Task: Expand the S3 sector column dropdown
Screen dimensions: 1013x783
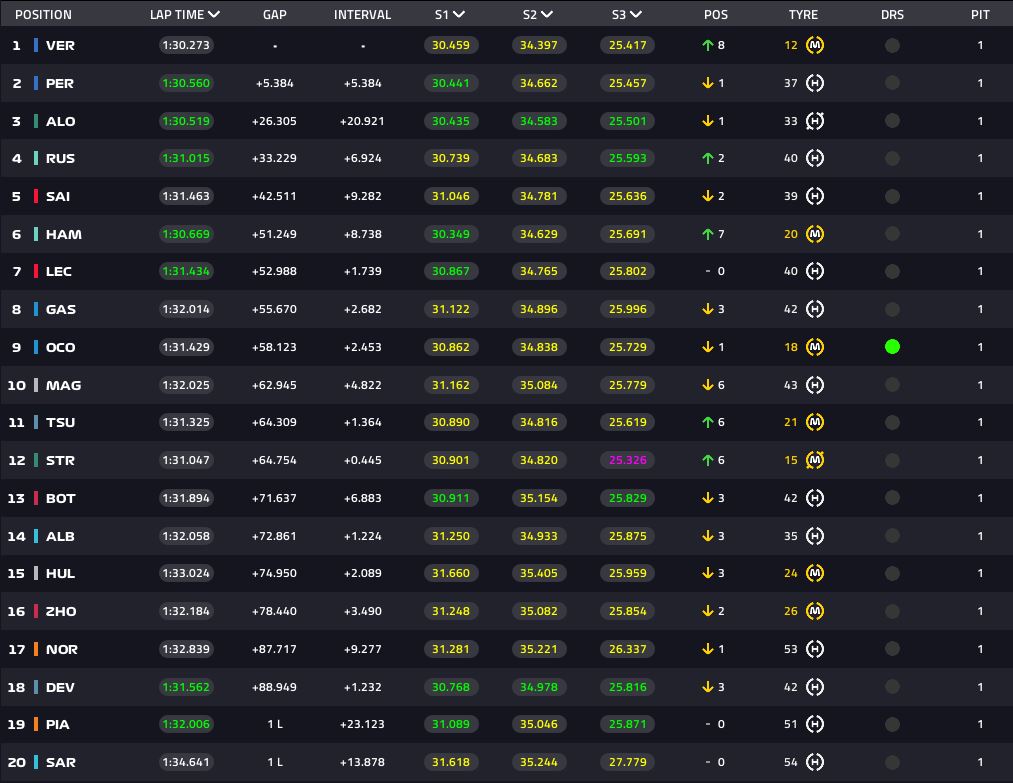Action: click(636, 15)
